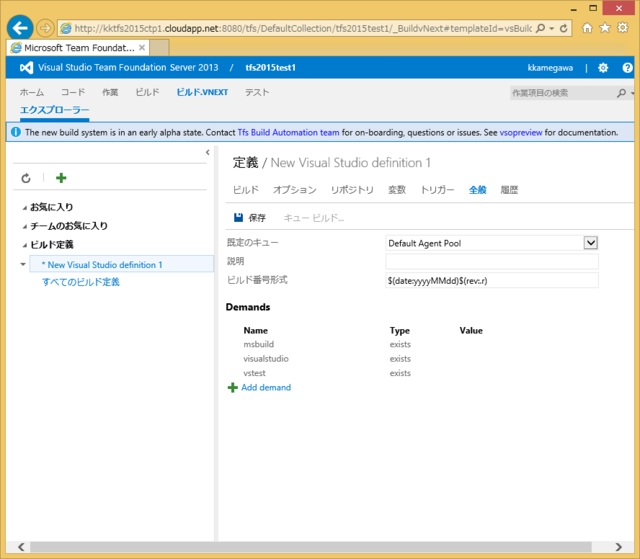
Task: Switch to the 変数 tab
Action: pyautogui.click(x=397, y=190)
